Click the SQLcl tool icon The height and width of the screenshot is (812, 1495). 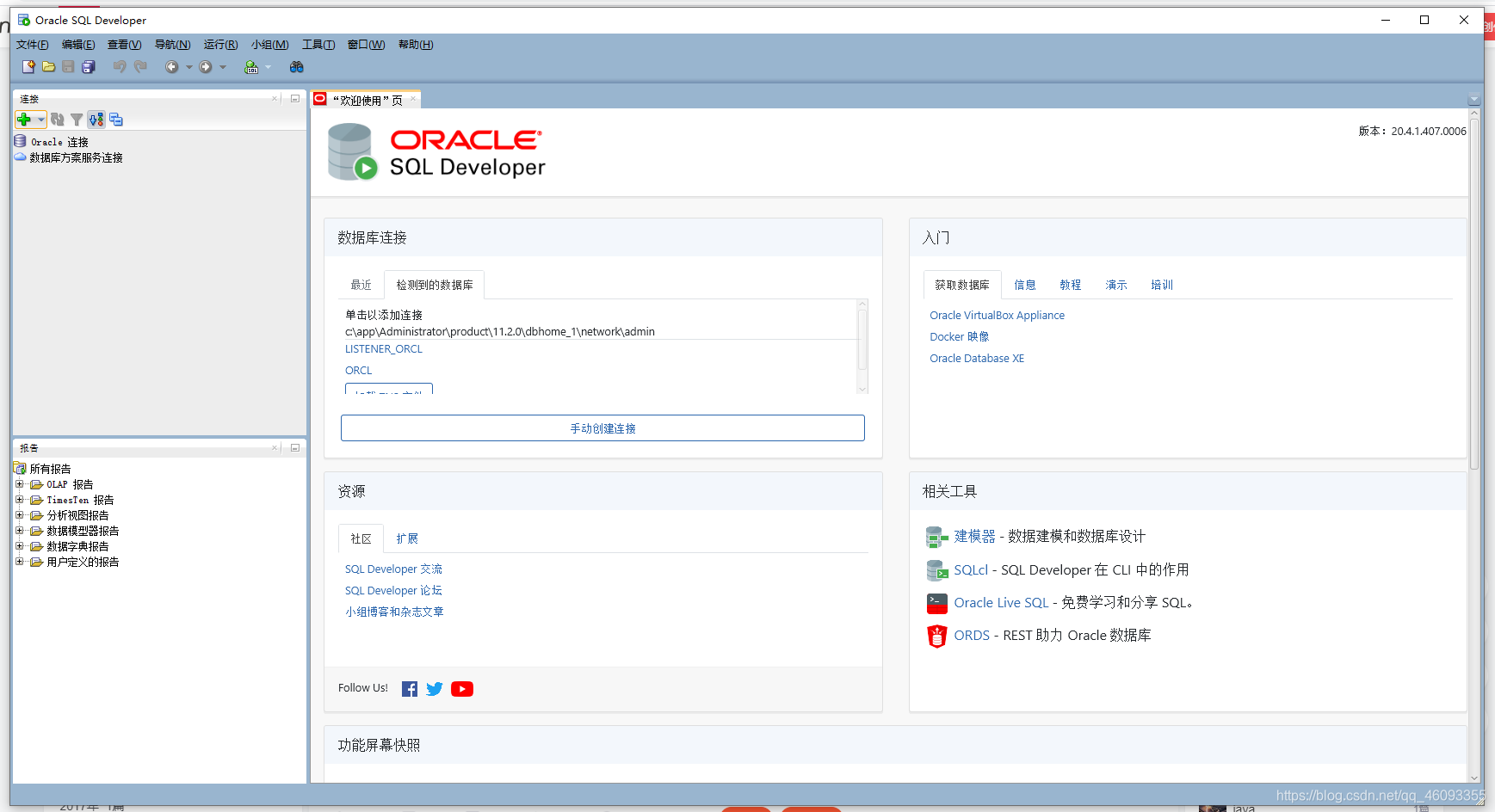click(936, 569)
